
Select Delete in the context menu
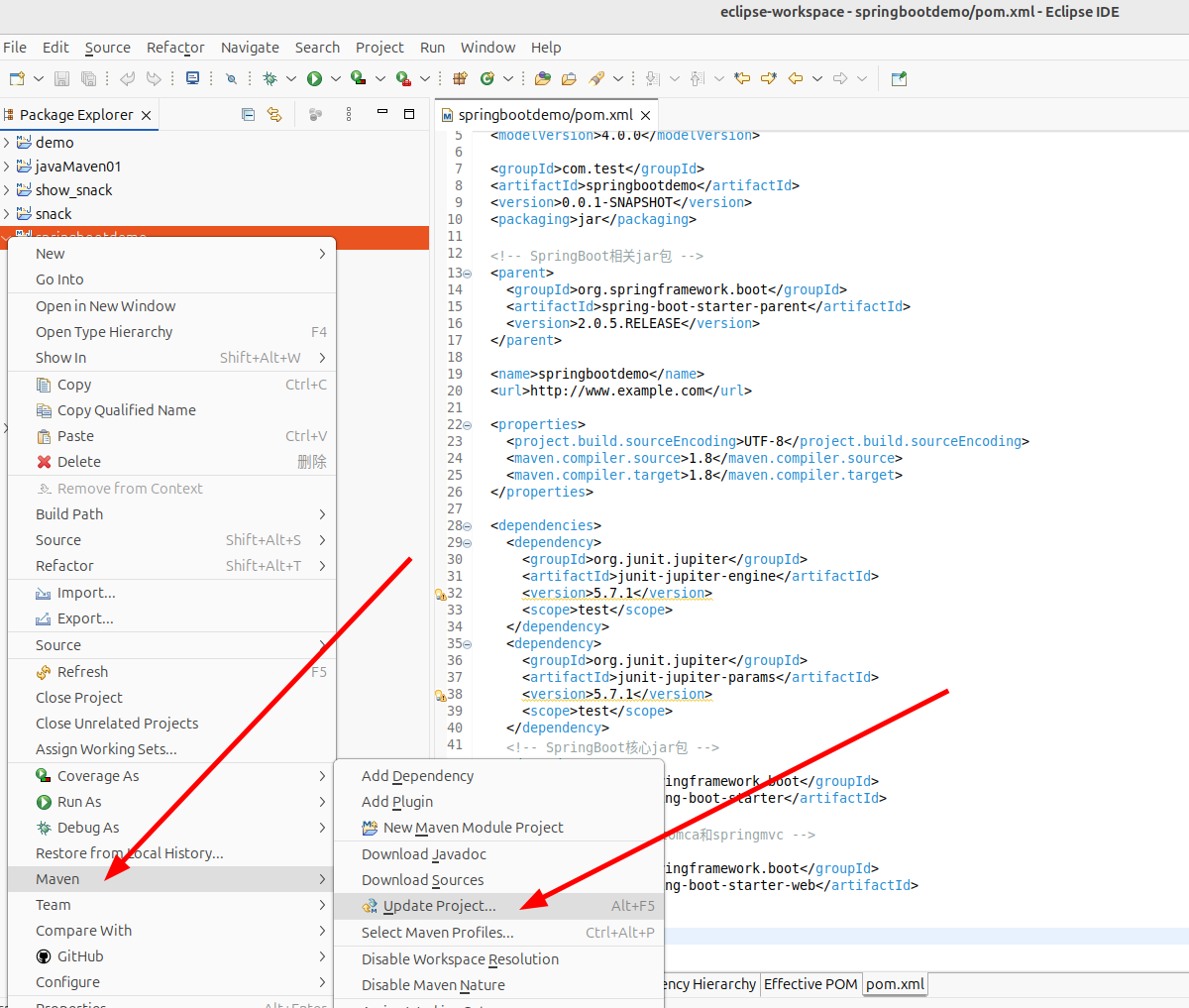point(171,462)
